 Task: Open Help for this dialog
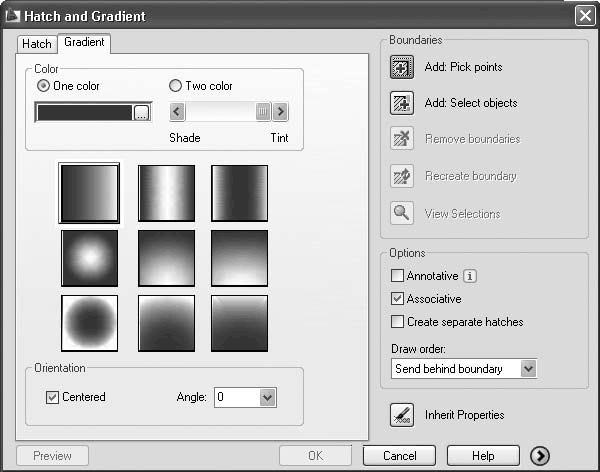point(483,456)
